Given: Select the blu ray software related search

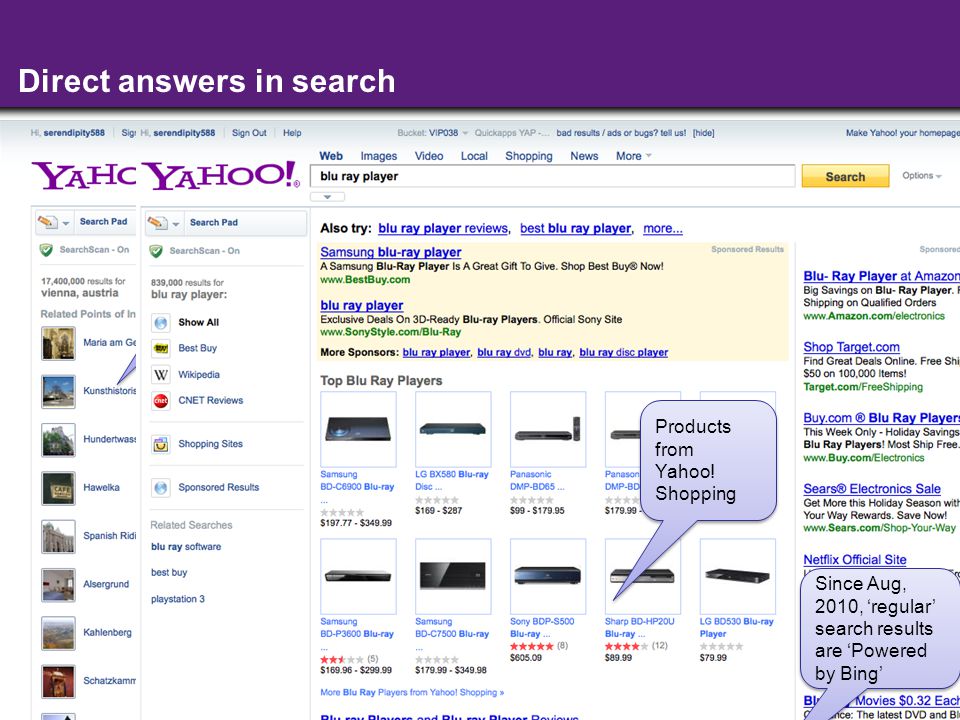Looking at the screenshot, I should [186, 547].
